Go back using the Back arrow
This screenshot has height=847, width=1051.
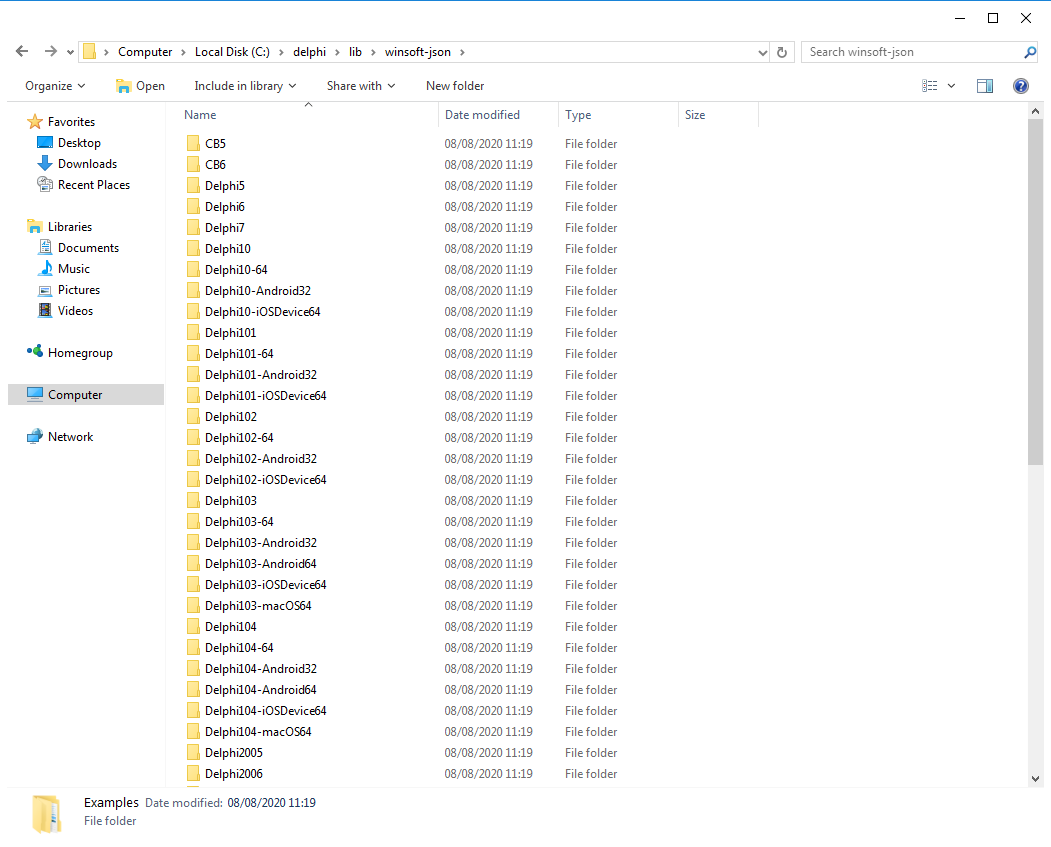[x=22, y=52]
